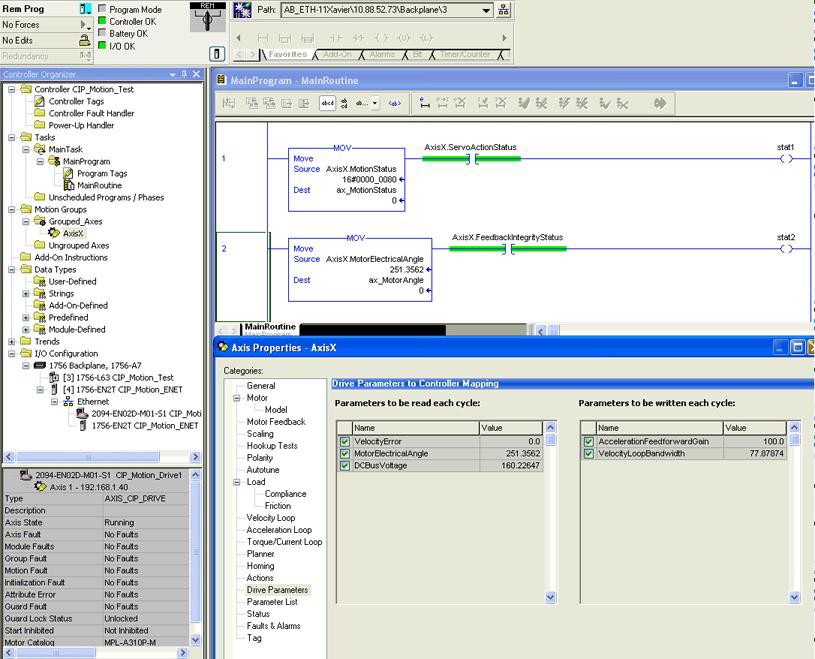Open the Timer/Counter instruction tab
Image resolution: width=815 pixels, height=659 pixels.
point(464,54)
